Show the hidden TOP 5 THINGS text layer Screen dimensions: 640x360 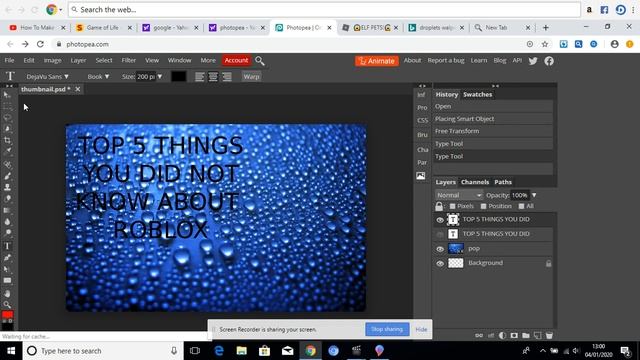tap(440, 234)
